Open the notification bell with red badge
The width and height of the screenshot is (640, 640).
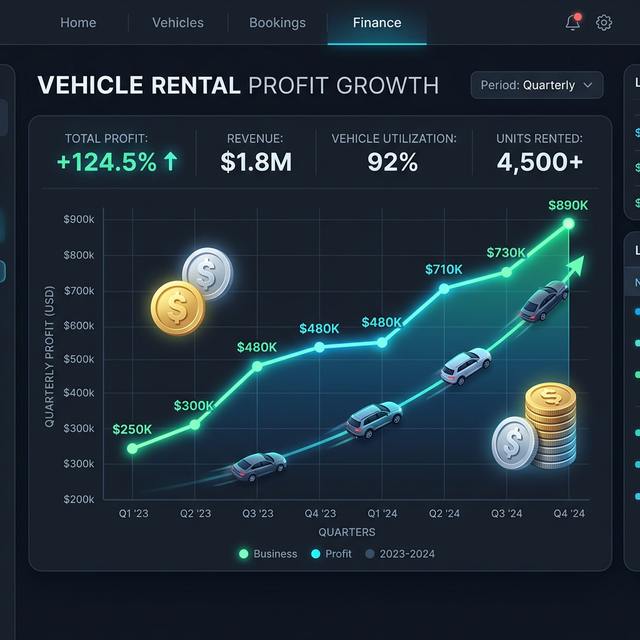coord(573,22)
